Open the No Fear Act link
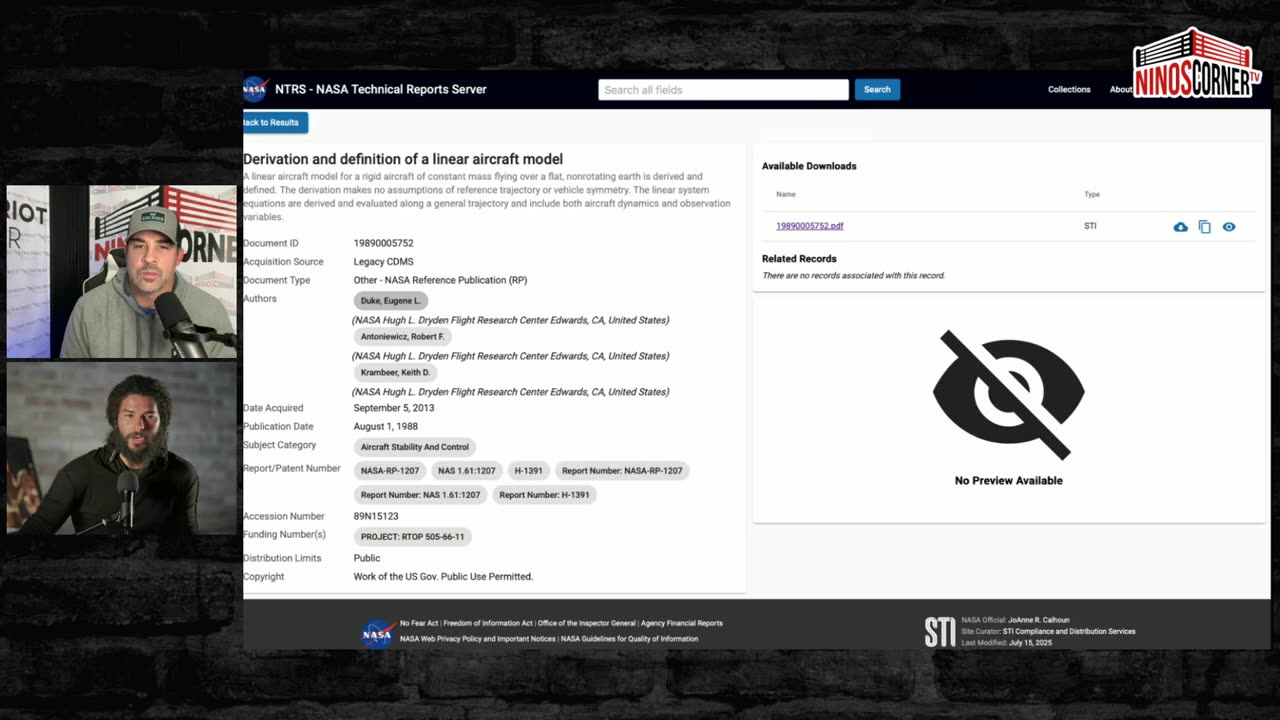Image resolution: width=1280 pixels, height=720 pixels. click(419, 623)
